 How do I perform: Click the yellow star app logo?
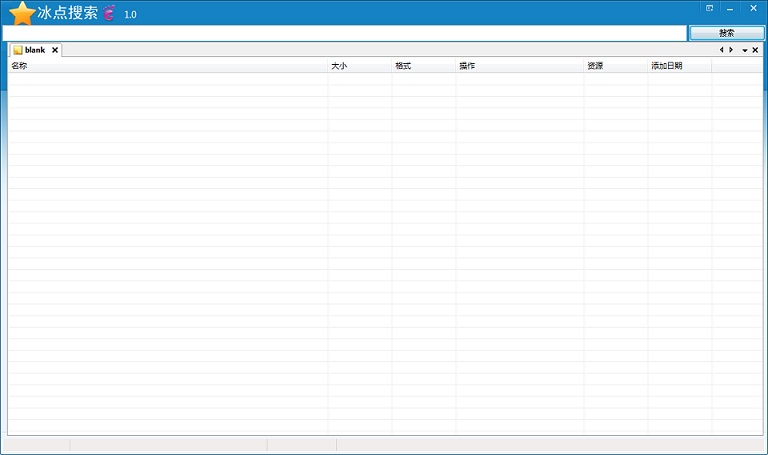click(22, 13)
